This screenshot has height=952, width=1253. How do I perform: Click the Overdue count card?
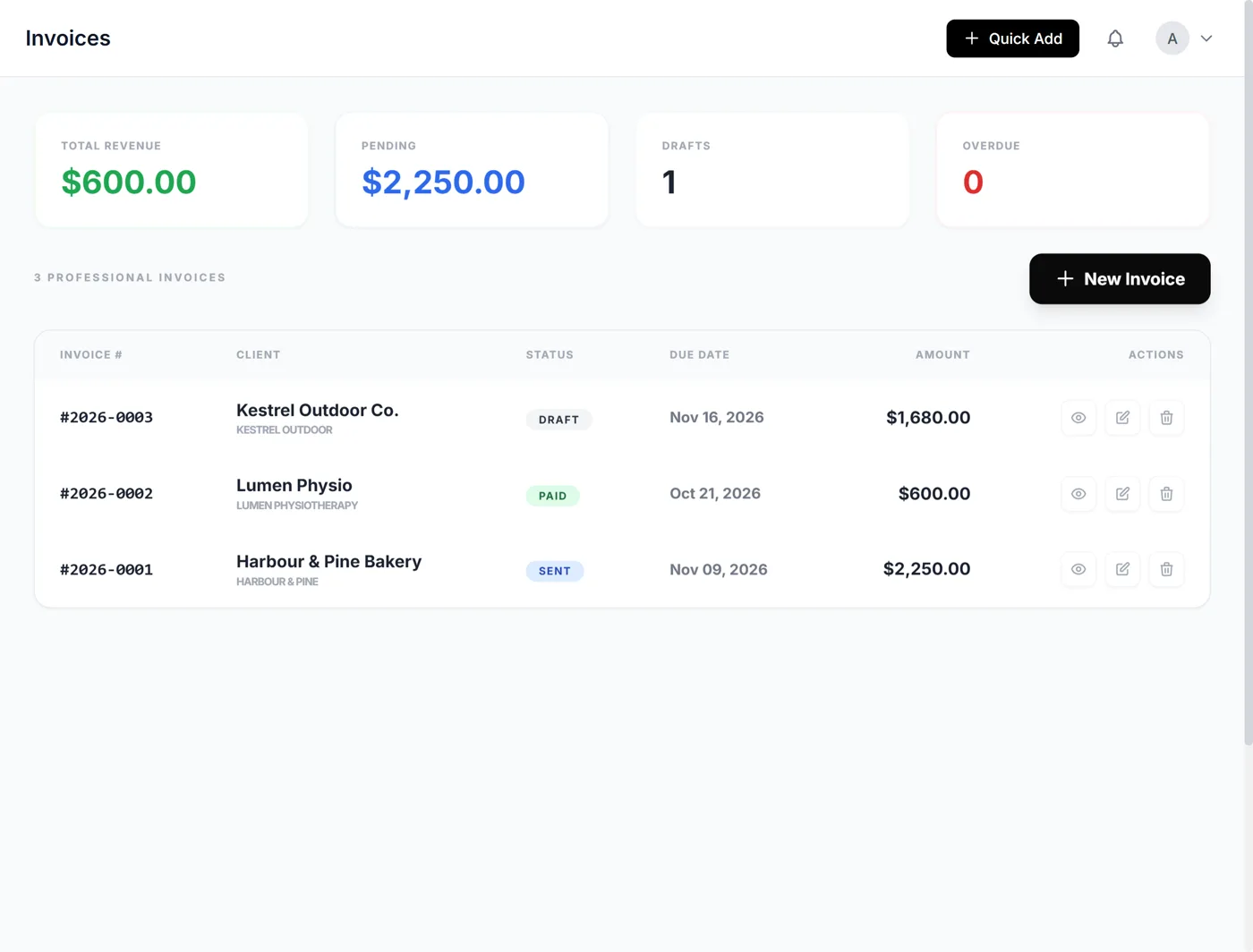coord(1073,170)
